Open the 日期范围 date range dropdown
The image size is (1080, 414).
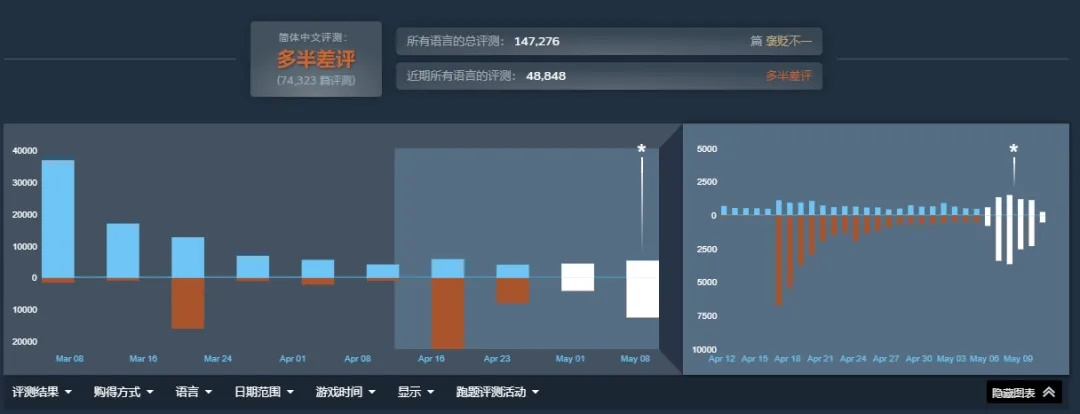pyautogui.click(x=264, y=392)
